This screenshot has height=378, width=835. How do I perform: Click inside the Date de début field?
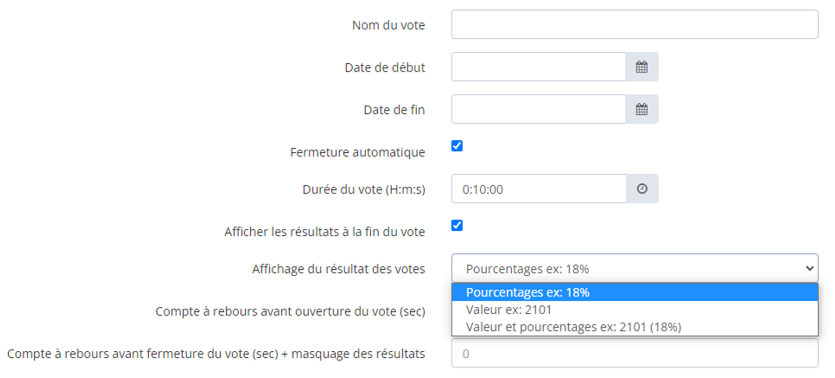coord(538,67)
